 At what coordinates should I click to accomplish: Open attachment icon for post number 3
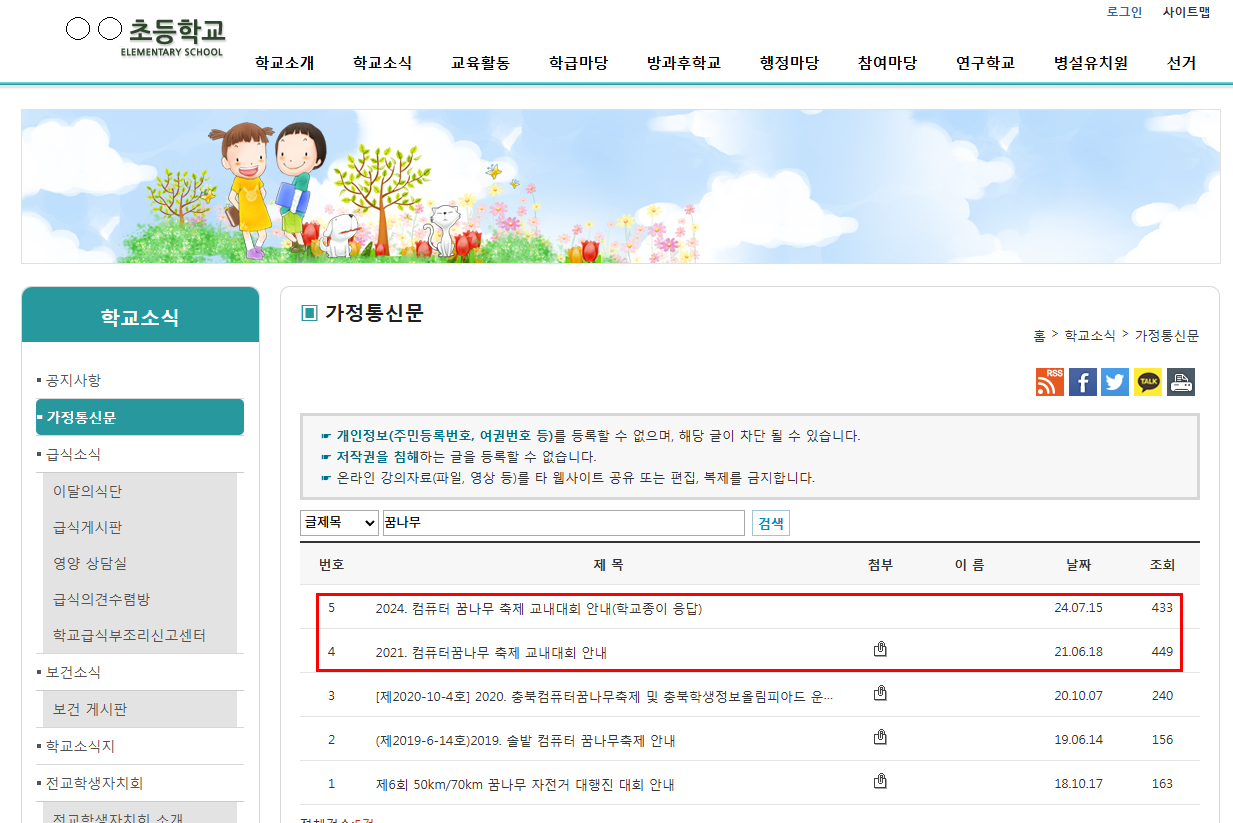click(x=880, y=693)
